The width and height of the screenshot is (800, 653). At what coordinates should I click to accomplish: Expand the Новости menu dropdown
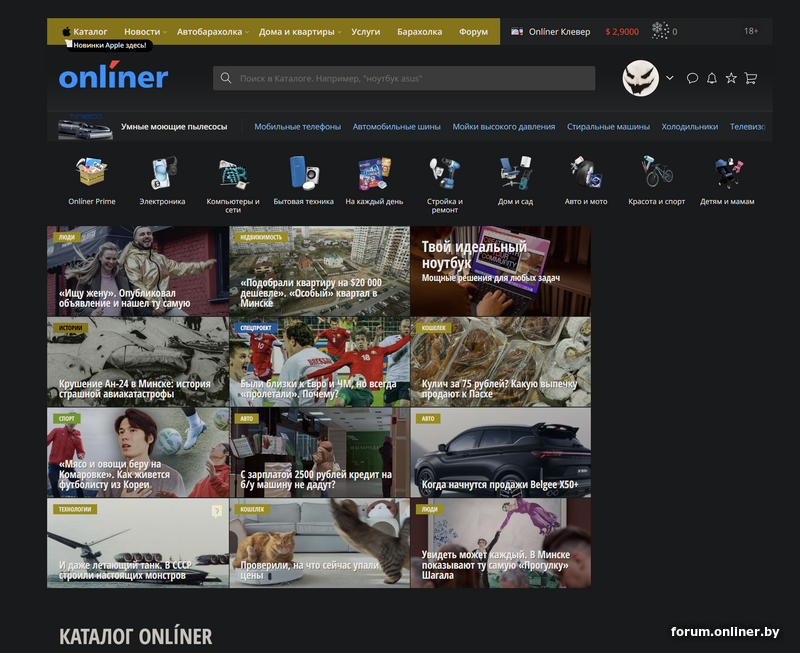click(165, 32)
